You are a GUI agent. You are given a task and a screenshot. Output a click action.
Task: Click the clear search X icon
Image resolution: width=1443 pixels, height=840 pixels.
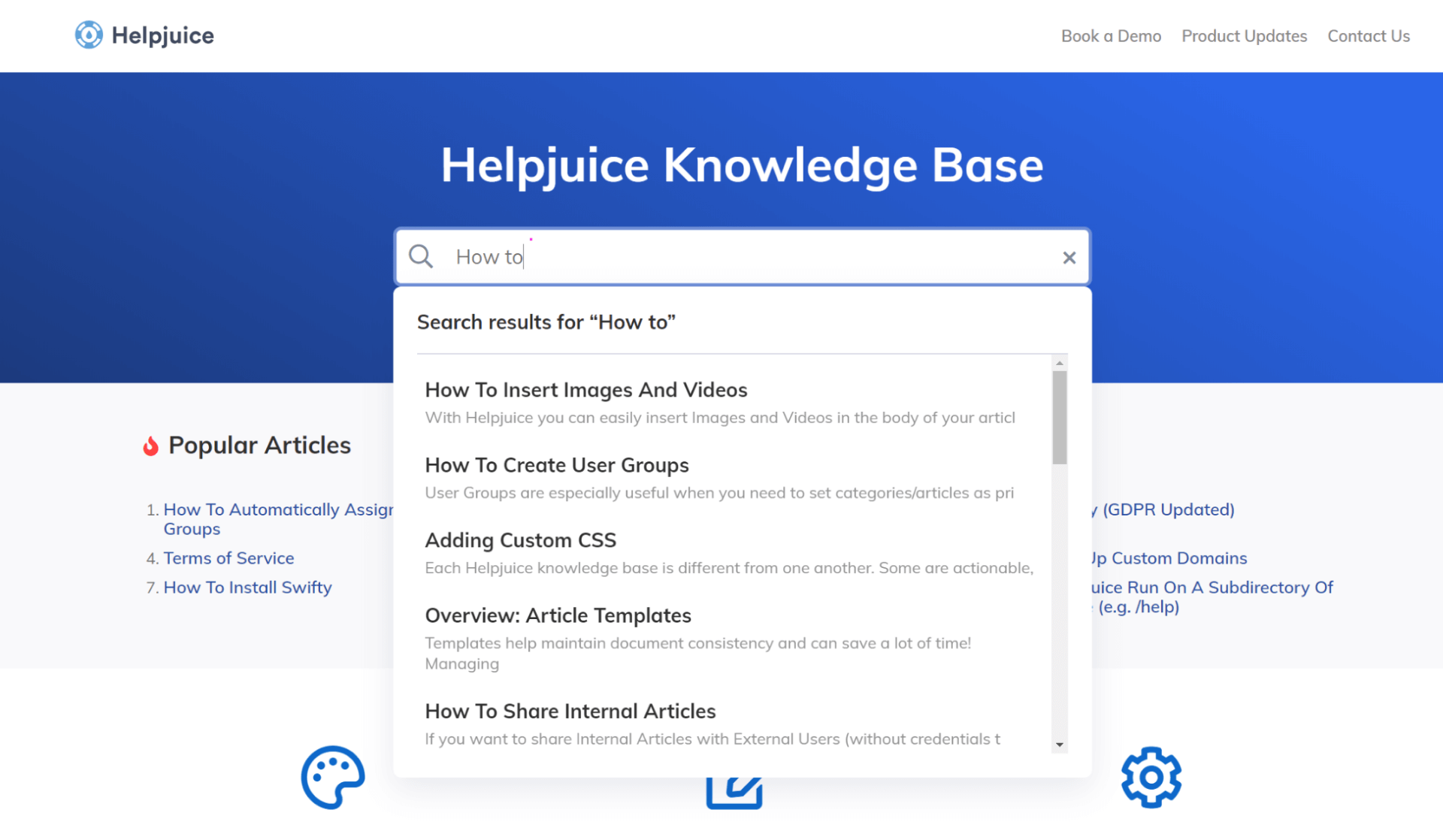pos(1068,256)
